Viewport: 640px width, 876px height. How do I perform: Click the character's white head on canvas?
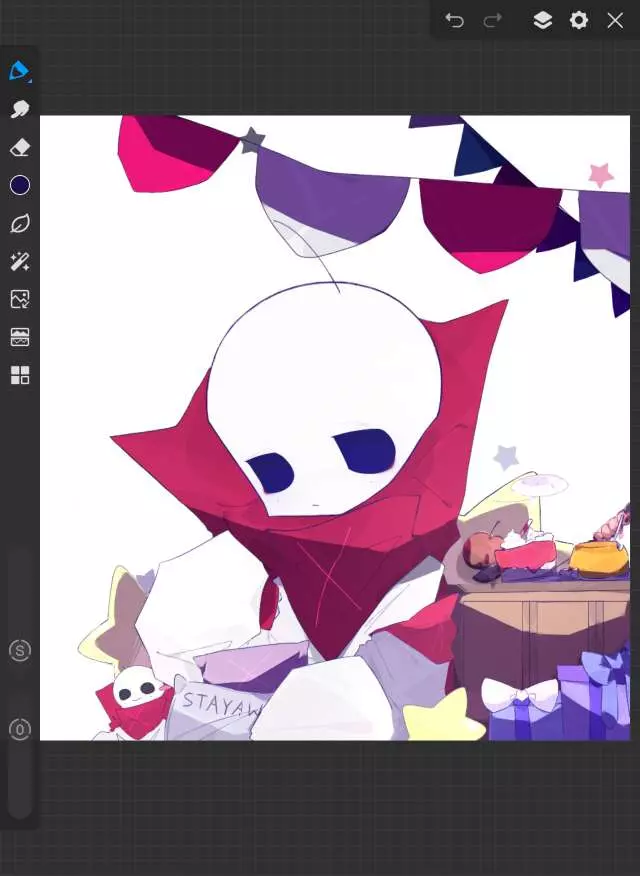[x=324, y=397]
